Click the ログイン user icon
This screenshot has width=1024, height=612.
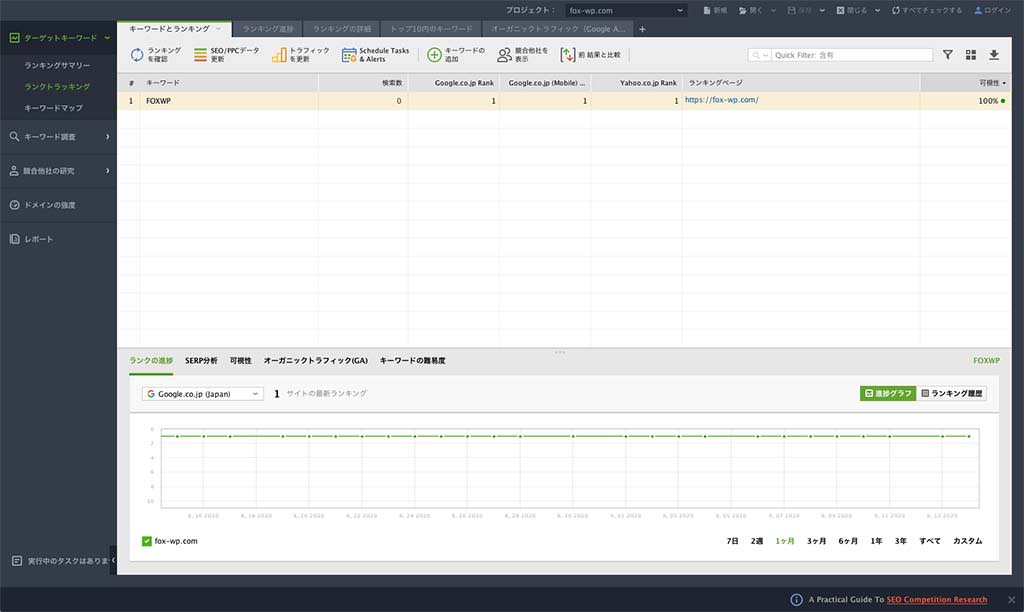[x=978, y=10]
